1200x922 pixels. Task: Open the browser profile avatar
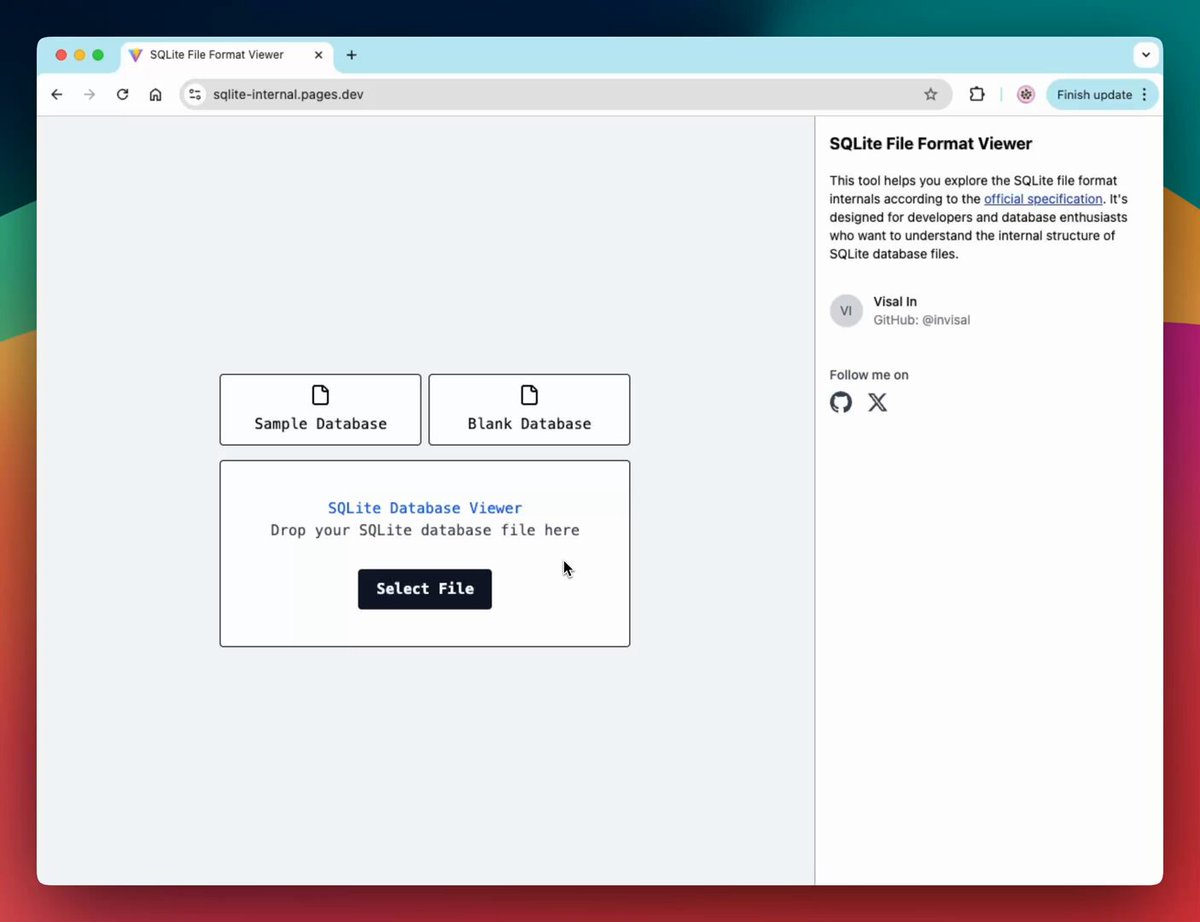(1025, 95)
